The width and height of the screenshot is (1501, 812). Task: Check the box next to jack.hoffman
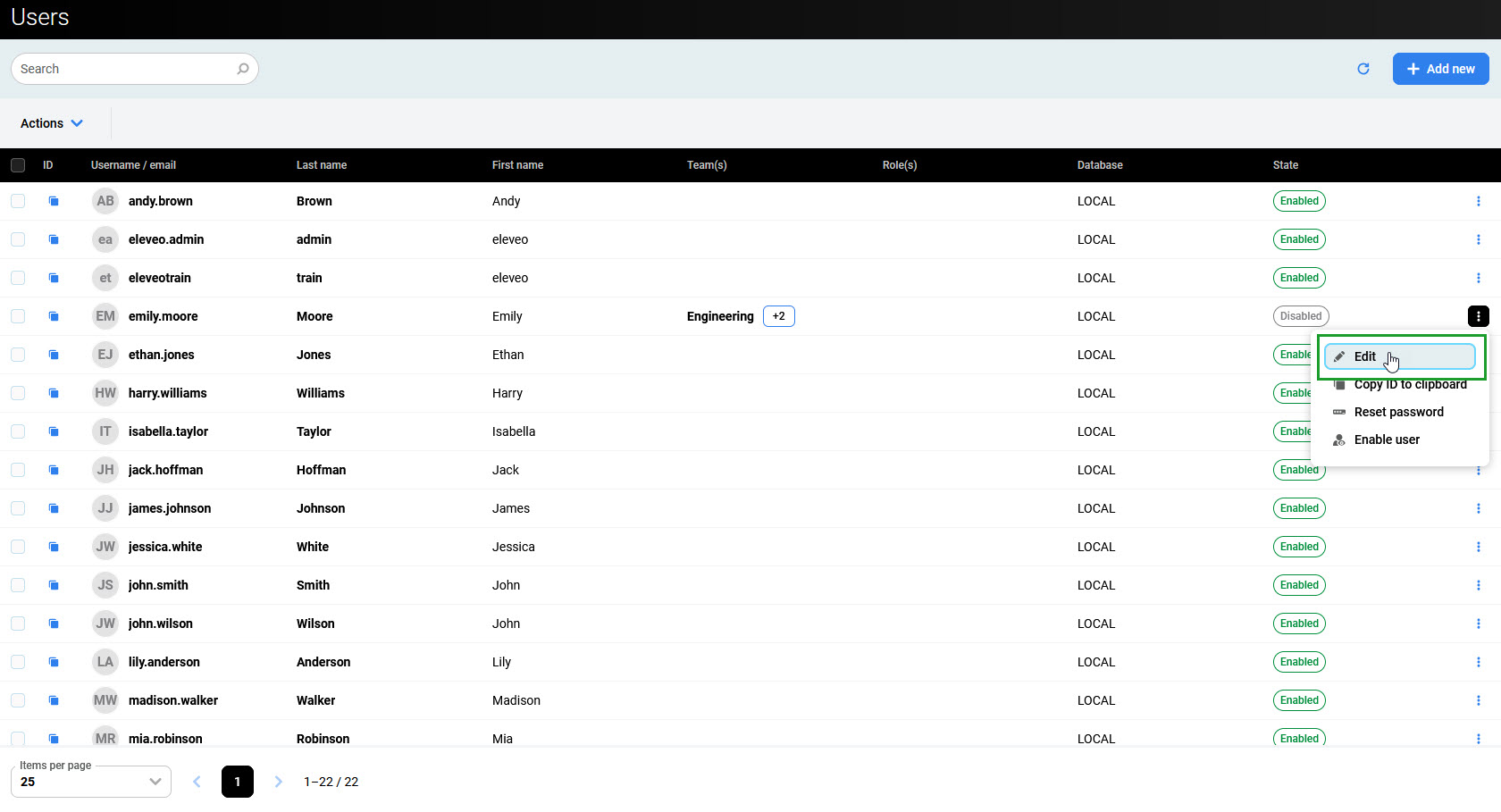point(18,470)
